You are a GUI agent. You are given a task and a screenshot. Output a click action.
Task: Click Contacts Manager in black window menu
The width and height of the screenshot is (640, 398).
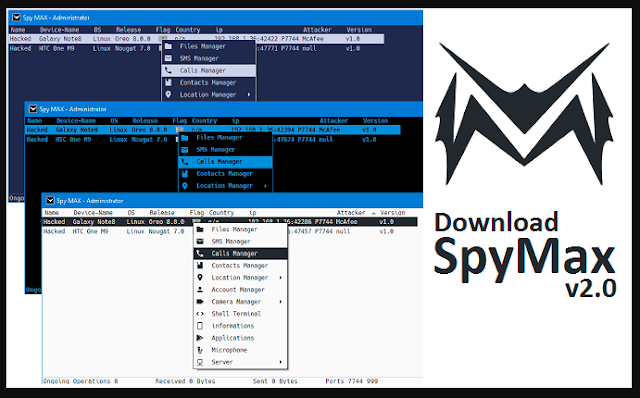pos(225,173)
